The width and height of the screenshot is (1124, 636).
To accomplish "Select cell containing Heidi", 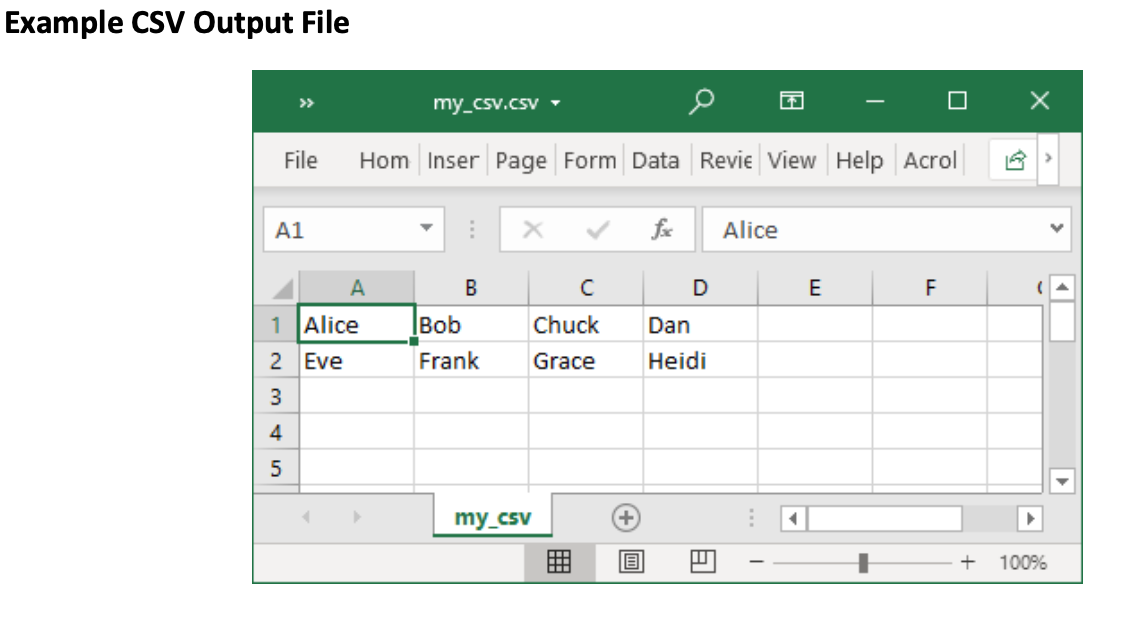I will click(700, 361).
